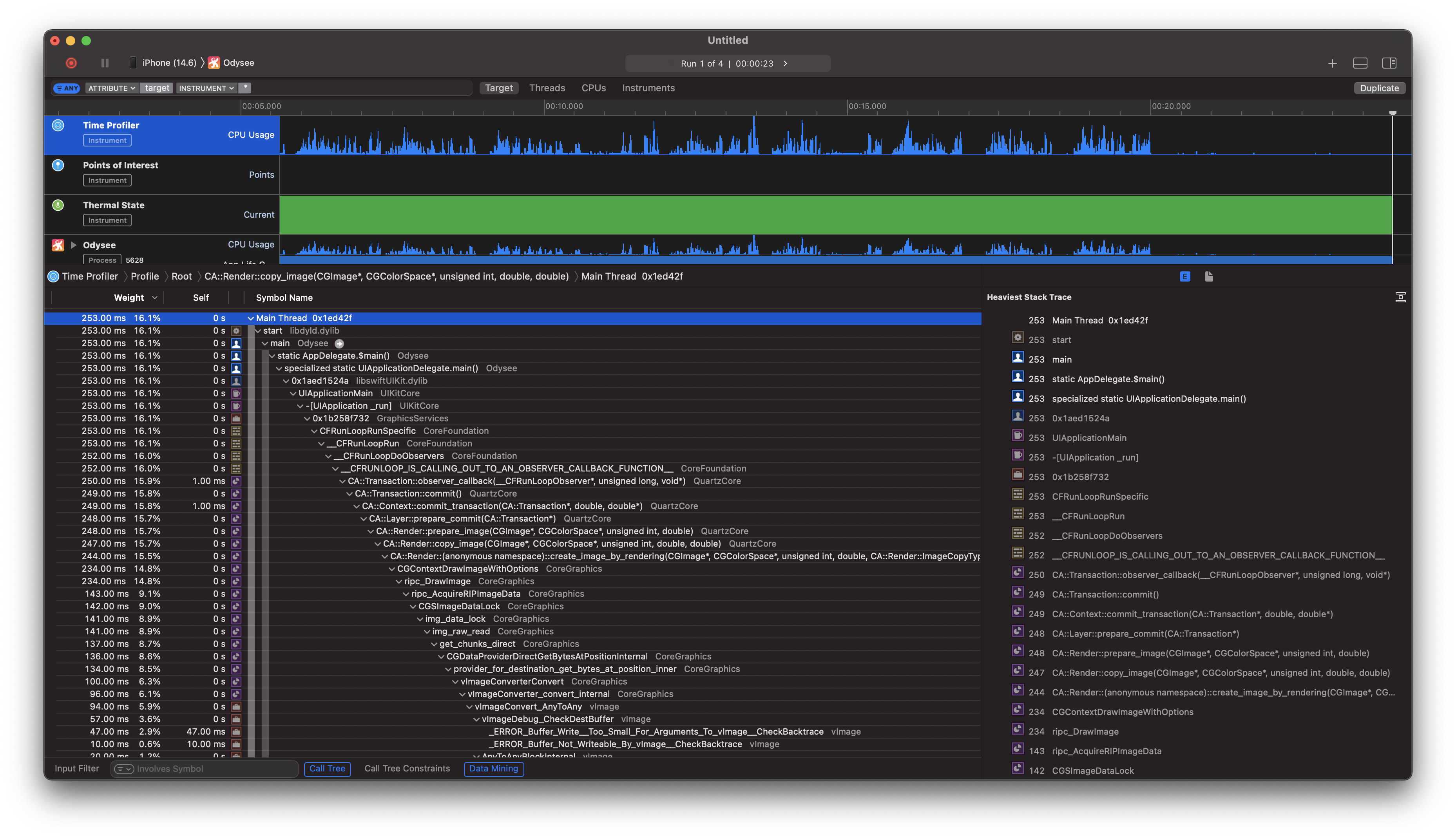
Task: Collapse Heaviest Stack Trace hidden frames icon
Action: pos(1400,298)
